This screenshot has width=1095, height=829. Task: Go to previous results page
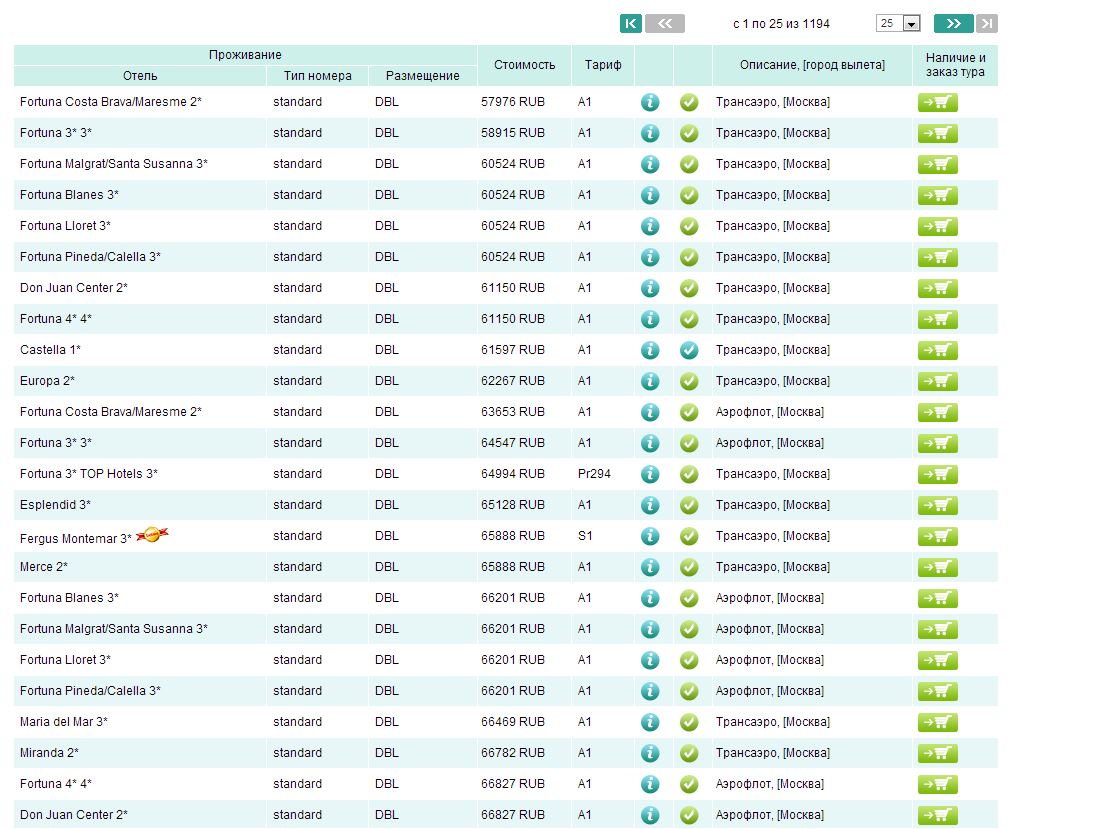665,24
